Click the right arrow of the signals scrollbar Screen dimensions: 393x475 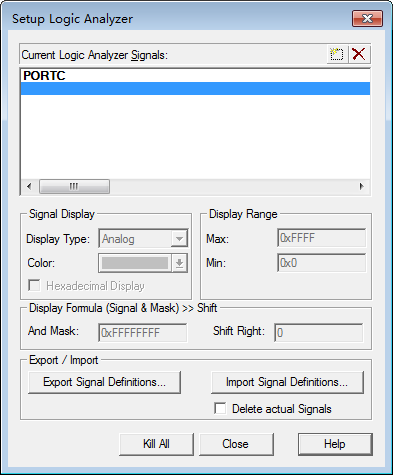point(362,186)
